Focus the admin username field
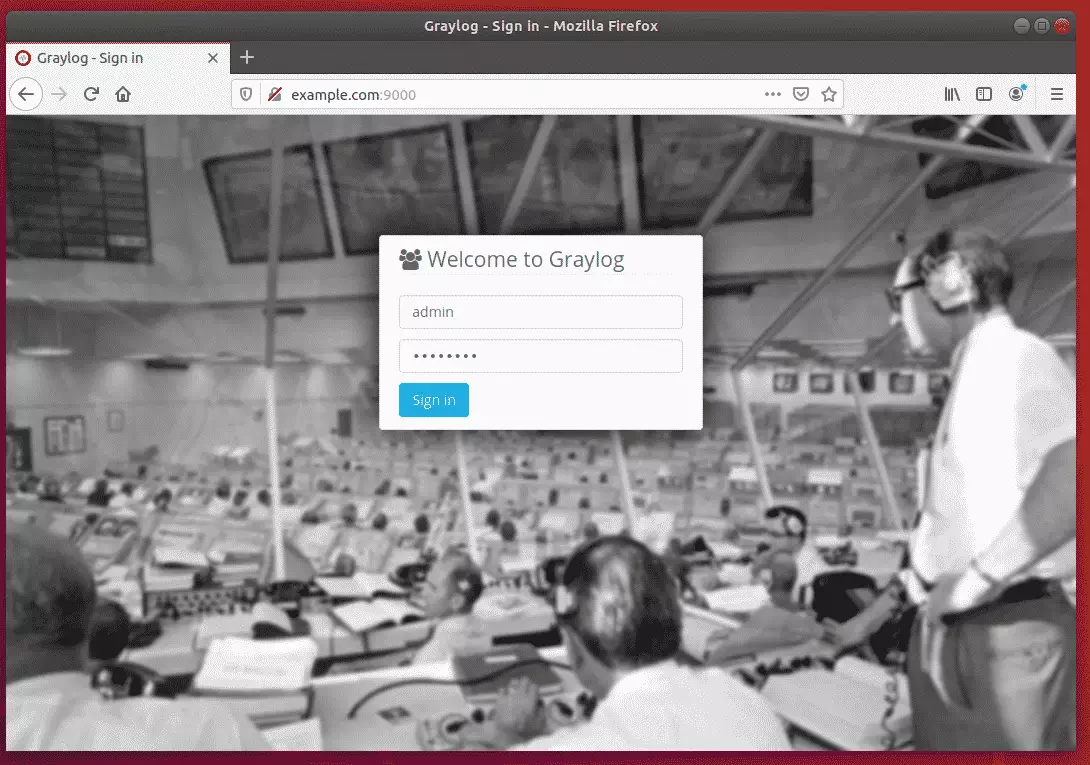The width and height of the screenshot is (1090, 765). pos(541,312)
